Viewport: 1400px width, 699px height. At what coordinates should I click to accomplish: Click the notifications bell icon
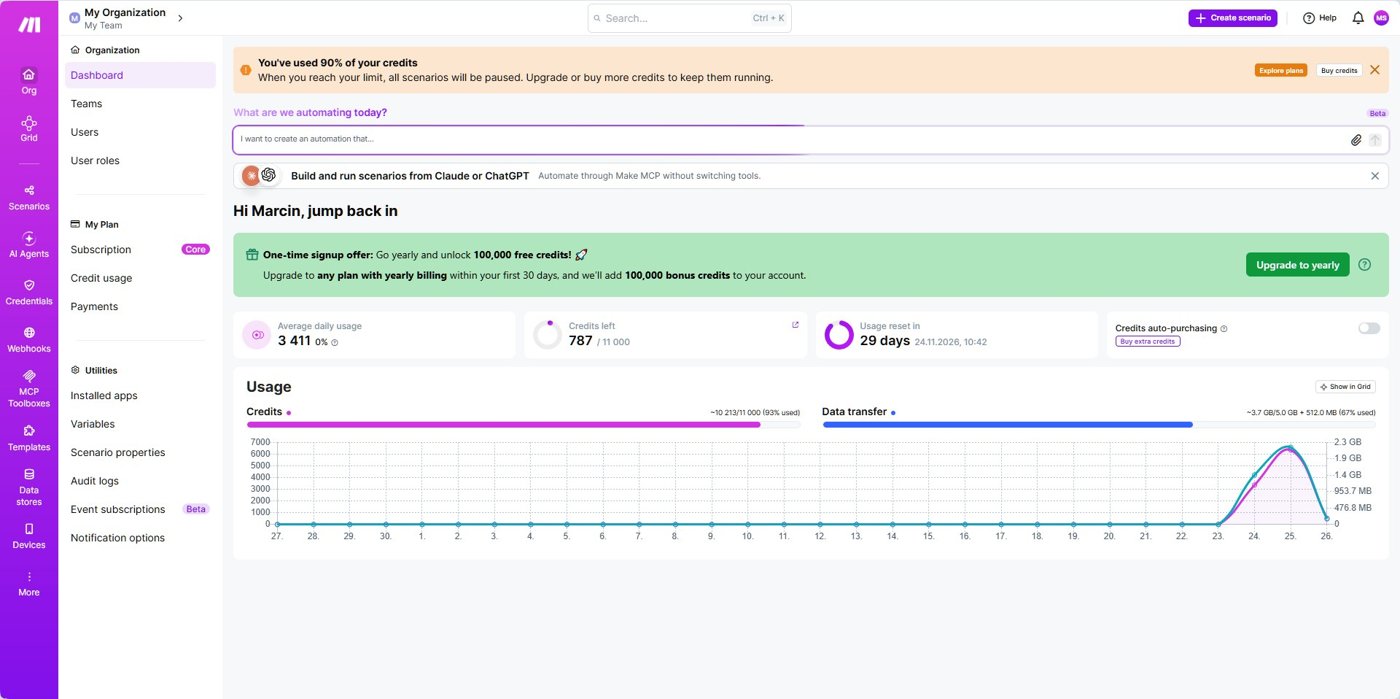(x=1358, y=18)
